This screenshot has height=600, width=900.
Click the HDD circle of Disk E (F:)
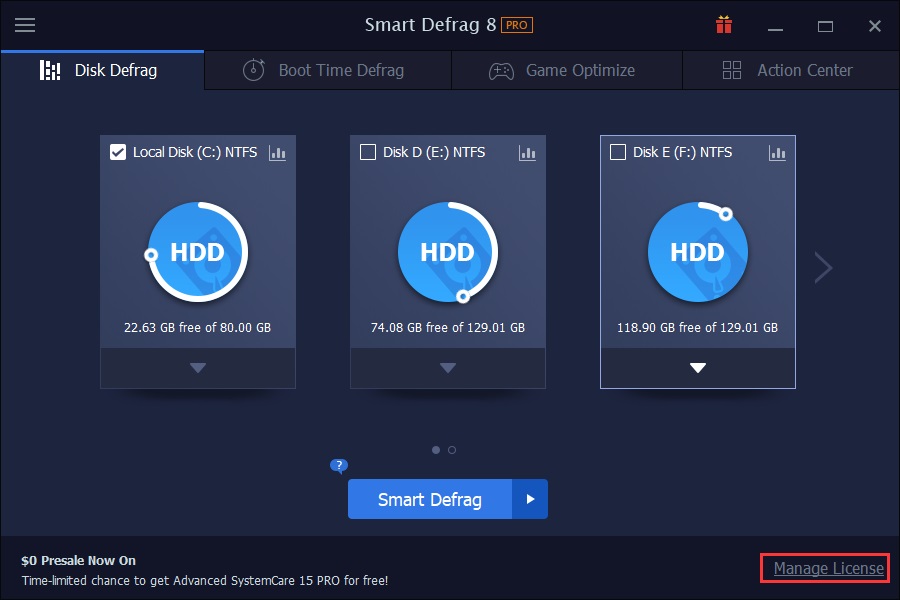(698, 252)
